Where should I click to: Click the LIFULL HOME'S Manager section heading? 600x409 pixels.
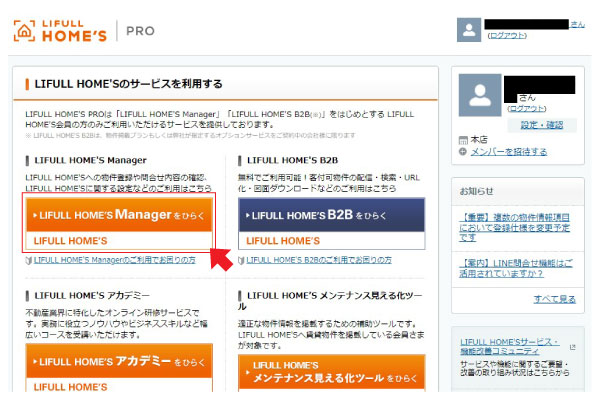pyautogui.click(x=90, y=160)
